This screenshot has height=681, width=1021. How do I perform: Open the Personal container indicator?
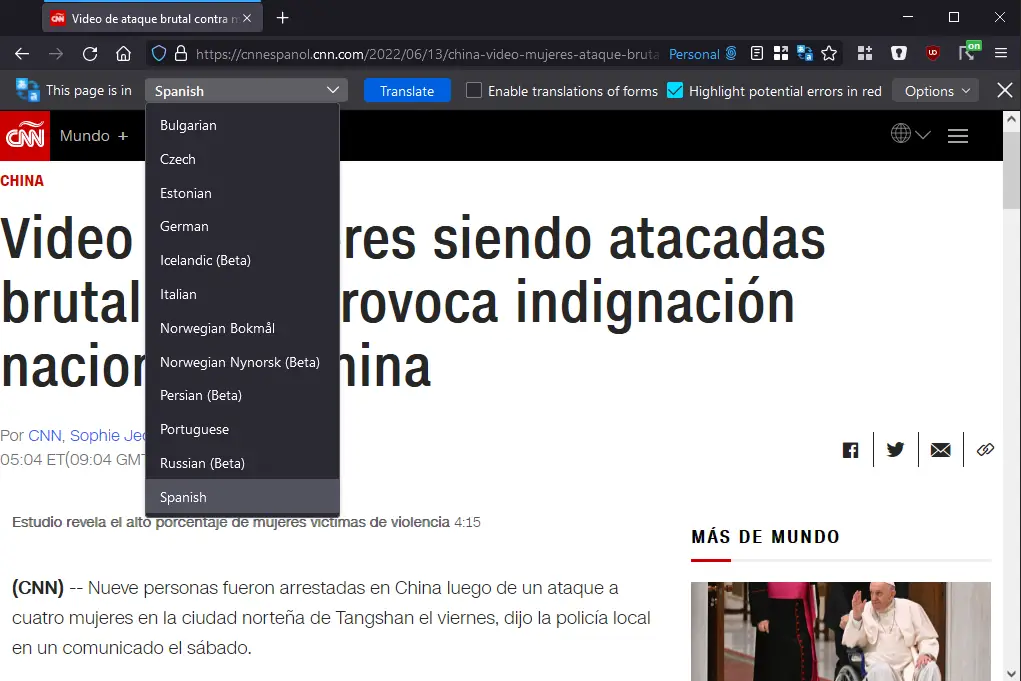click(703, 54)
